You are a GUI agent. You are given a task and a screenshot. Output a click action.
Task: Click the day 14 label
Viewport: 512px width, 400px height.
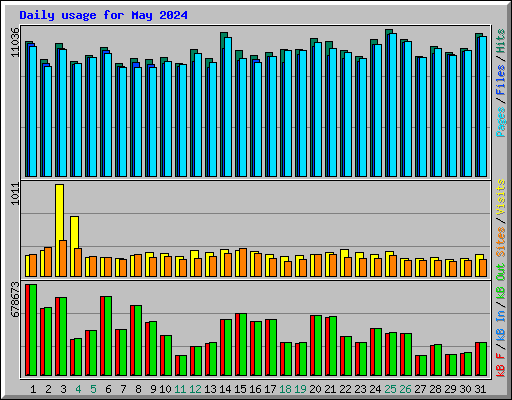225,389
